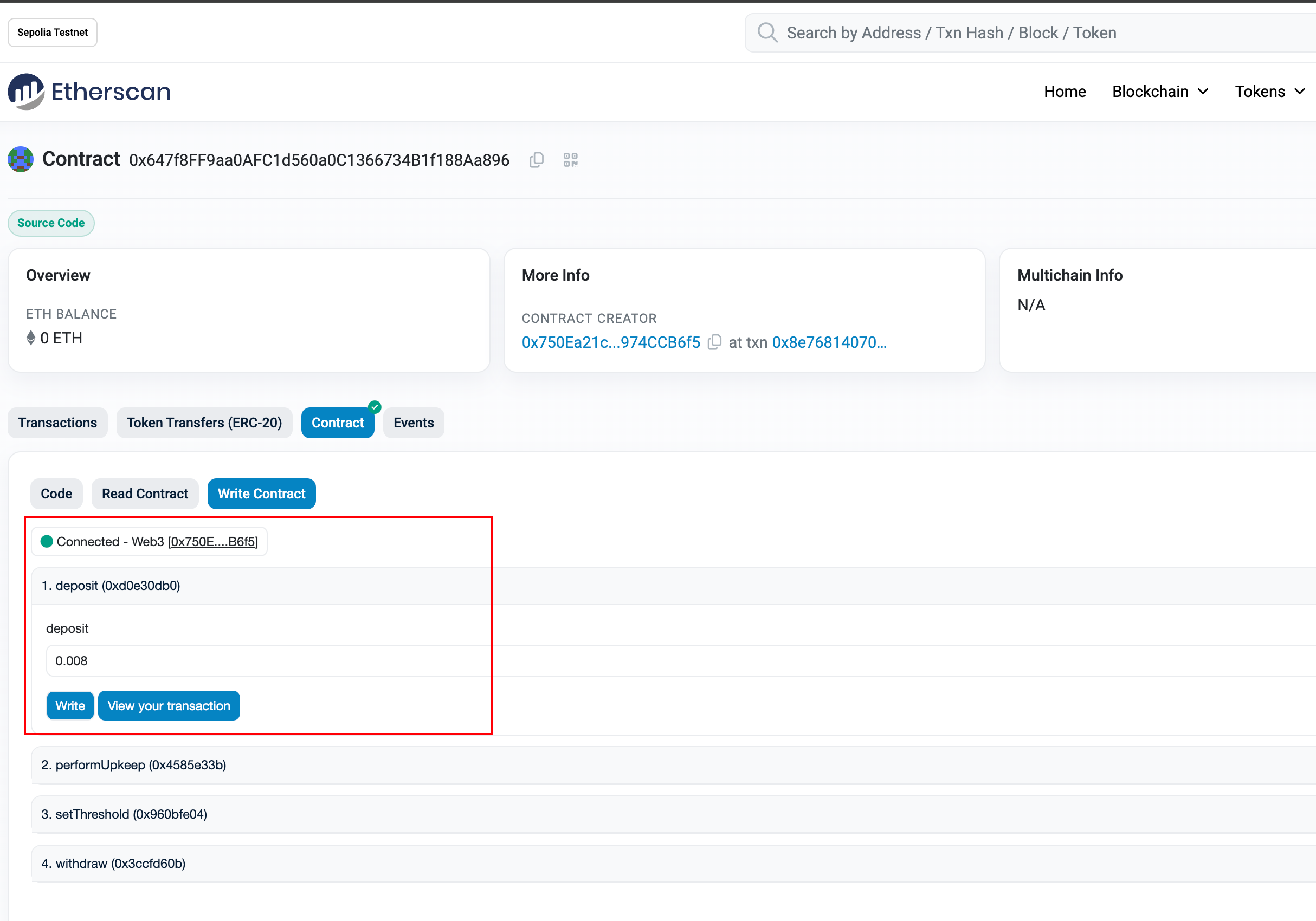
Task: Expand the setThreshold function section
Action: pos(674,814)
